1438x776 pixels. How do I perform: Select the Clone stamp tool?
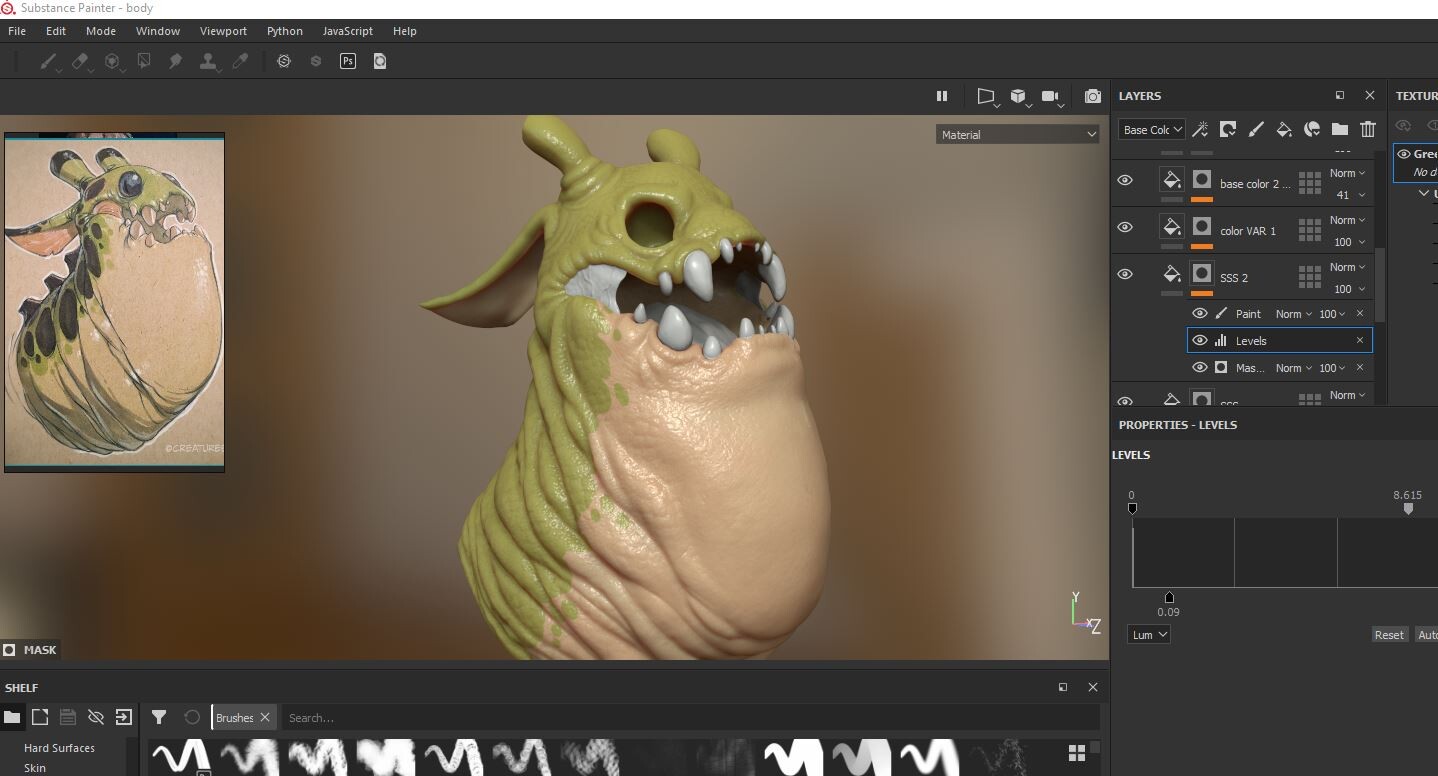point(208,61)
